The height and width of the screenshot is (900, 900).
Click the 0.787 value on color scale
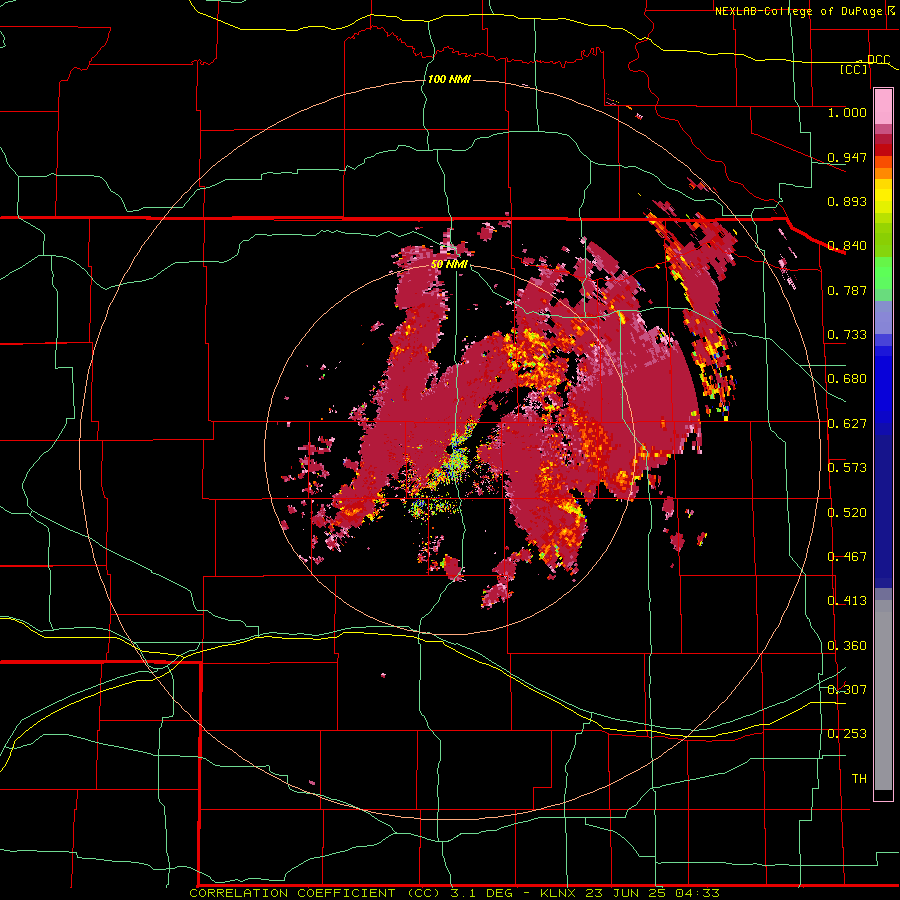point(847,290)
